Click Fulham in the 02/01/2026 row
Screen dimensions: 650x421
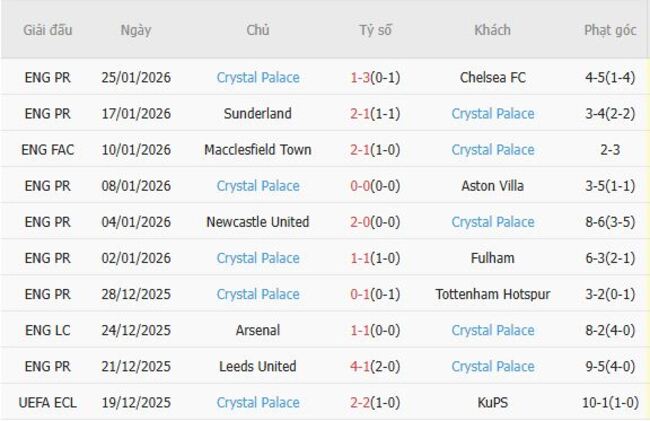pos(492,258)
